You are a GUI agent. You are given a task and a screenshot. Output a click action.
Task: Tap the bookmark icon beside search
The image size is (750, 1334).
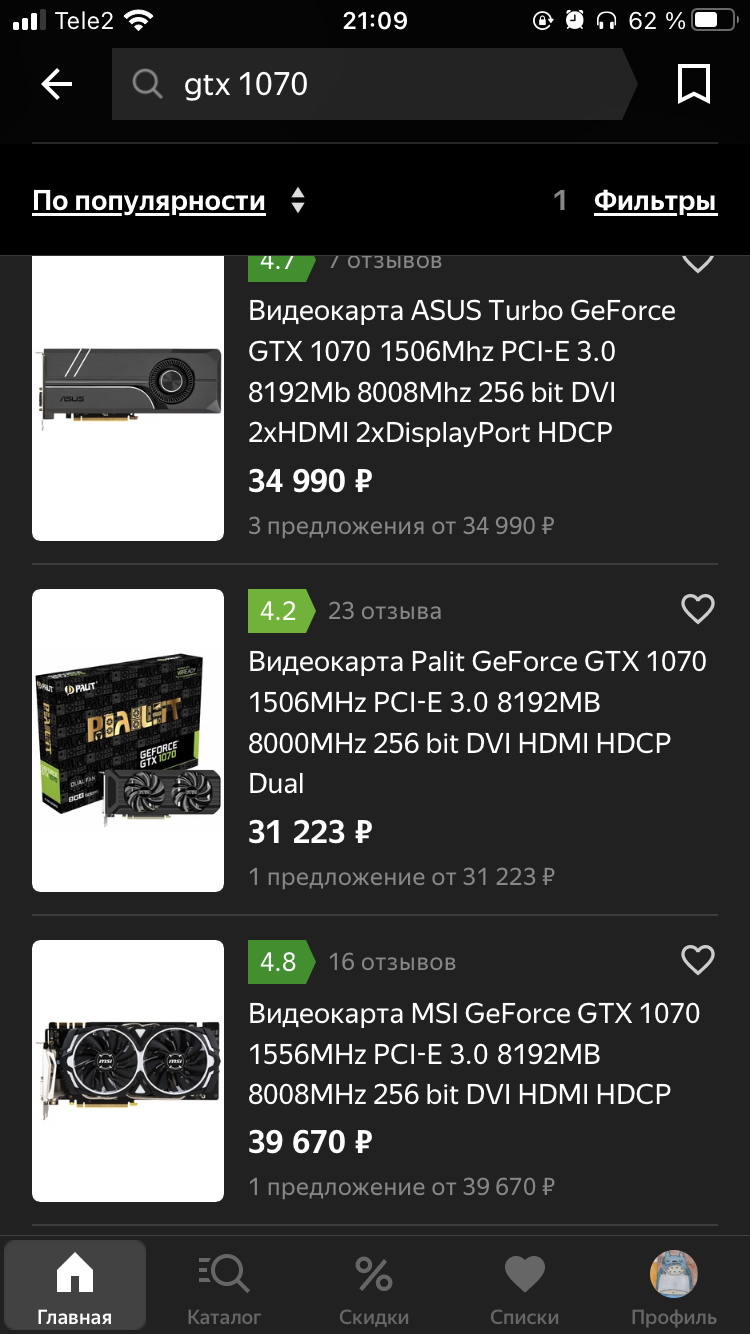(693, 85)
